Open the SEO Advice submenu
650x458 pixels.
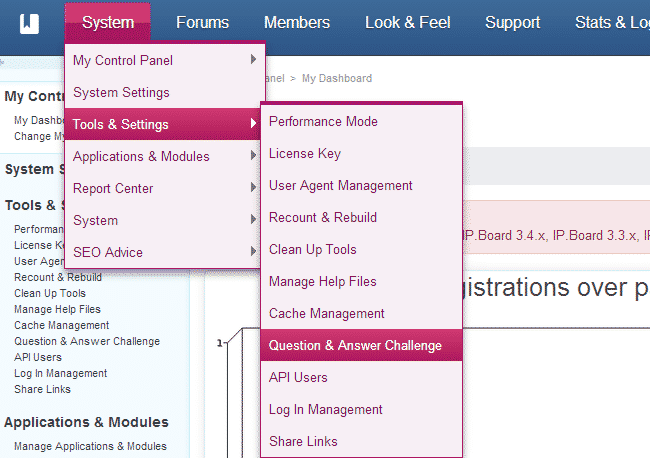(108, 252)
